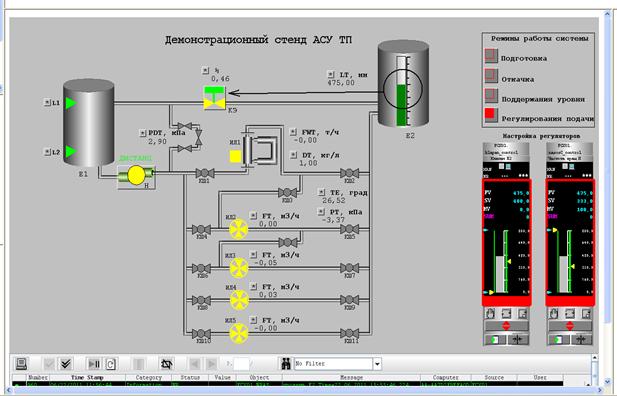
Task: Click the C clear icon in alarm toolbar
Action: 111,364
